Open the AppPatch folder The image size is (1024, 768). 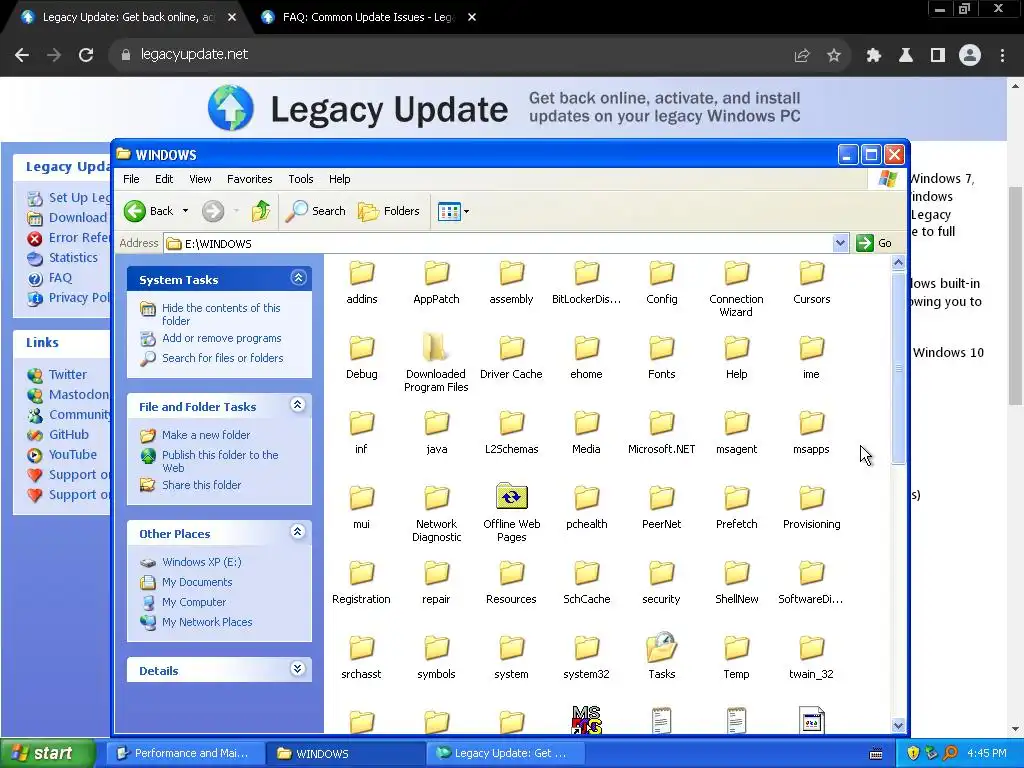(436, 283)
